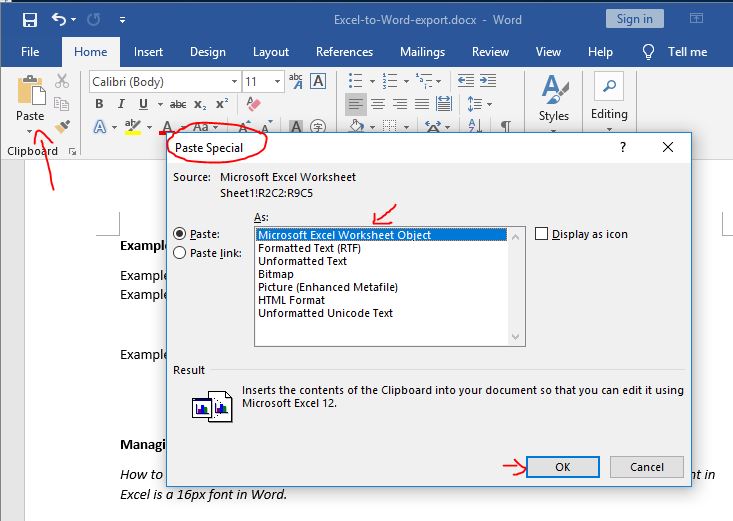Click the Character Shading icon

295,126
